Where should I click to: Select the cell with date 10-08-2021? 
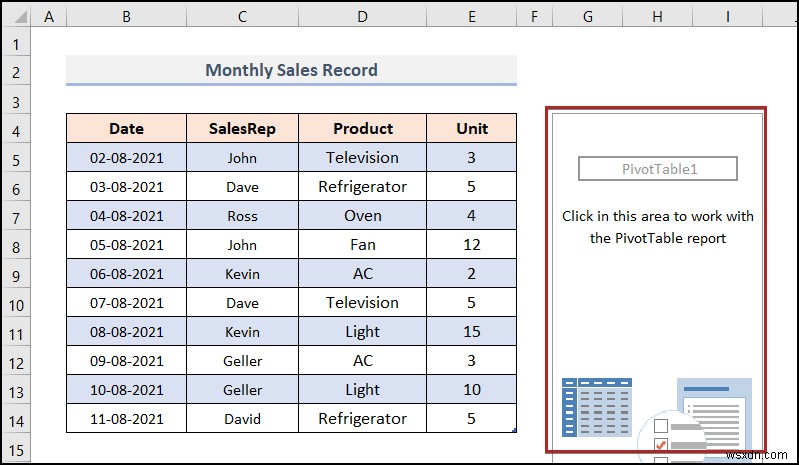126,390
